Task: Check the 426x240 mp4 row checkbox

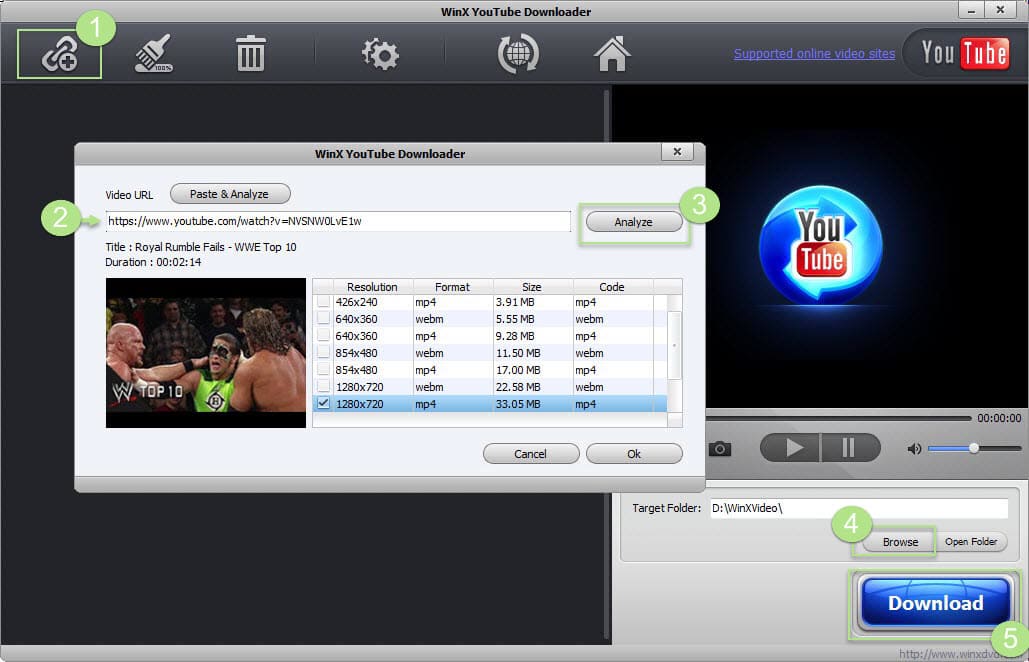Action: tap(324, 302)
